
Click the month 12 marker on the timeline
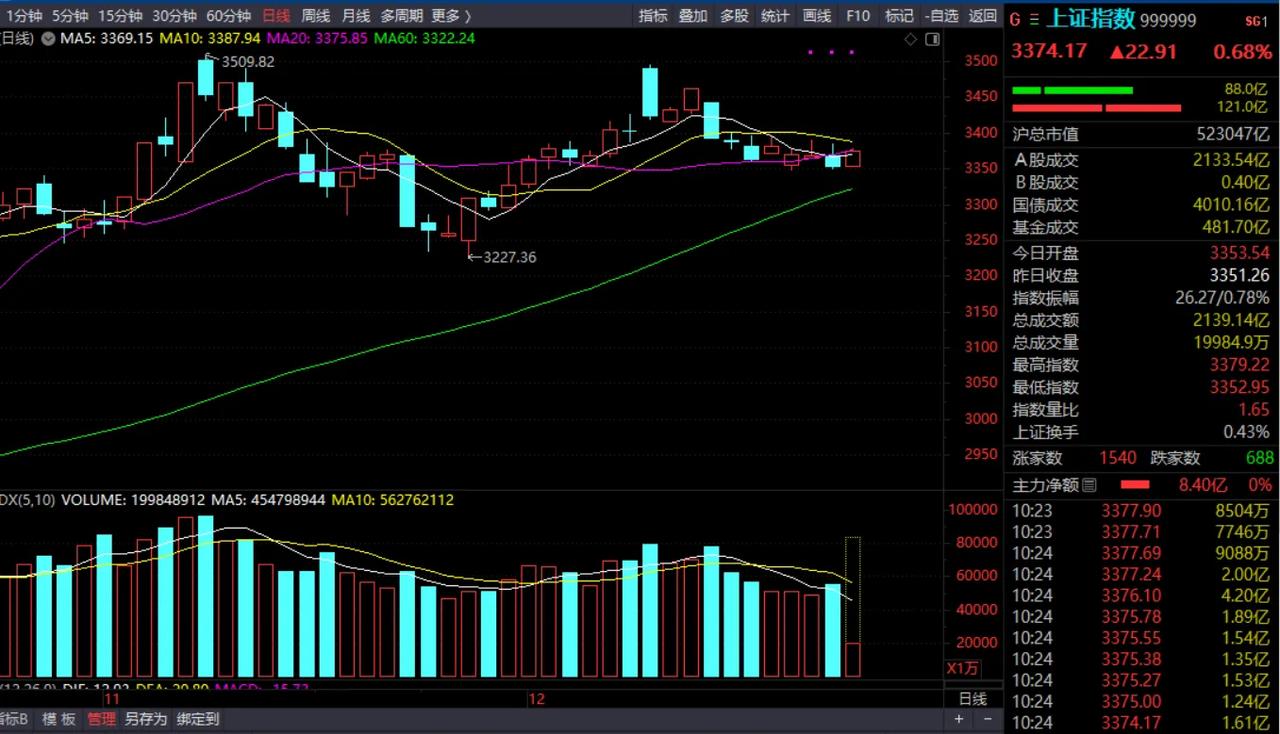pyautogui.click(x=537, y=699)
